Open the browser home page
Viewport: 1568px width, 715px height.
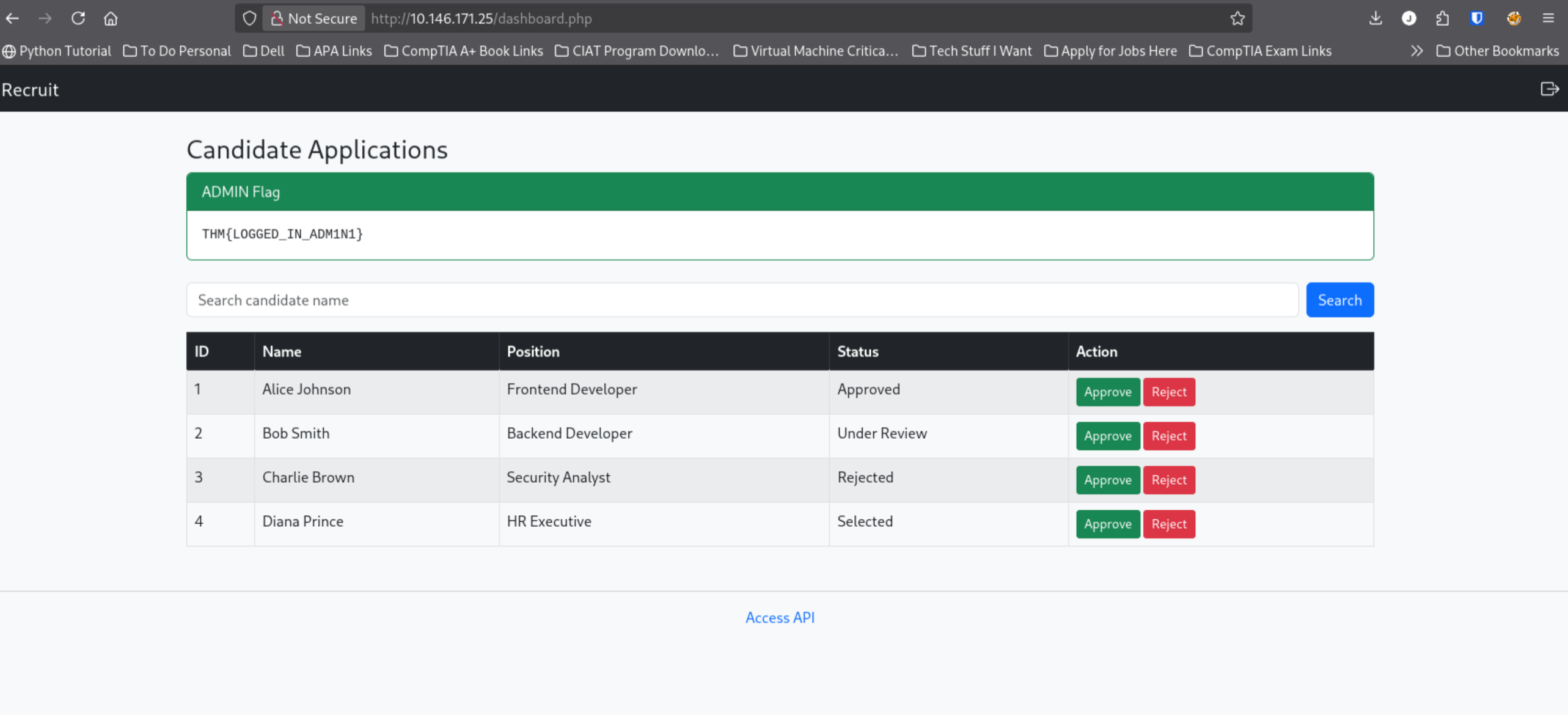111,18
